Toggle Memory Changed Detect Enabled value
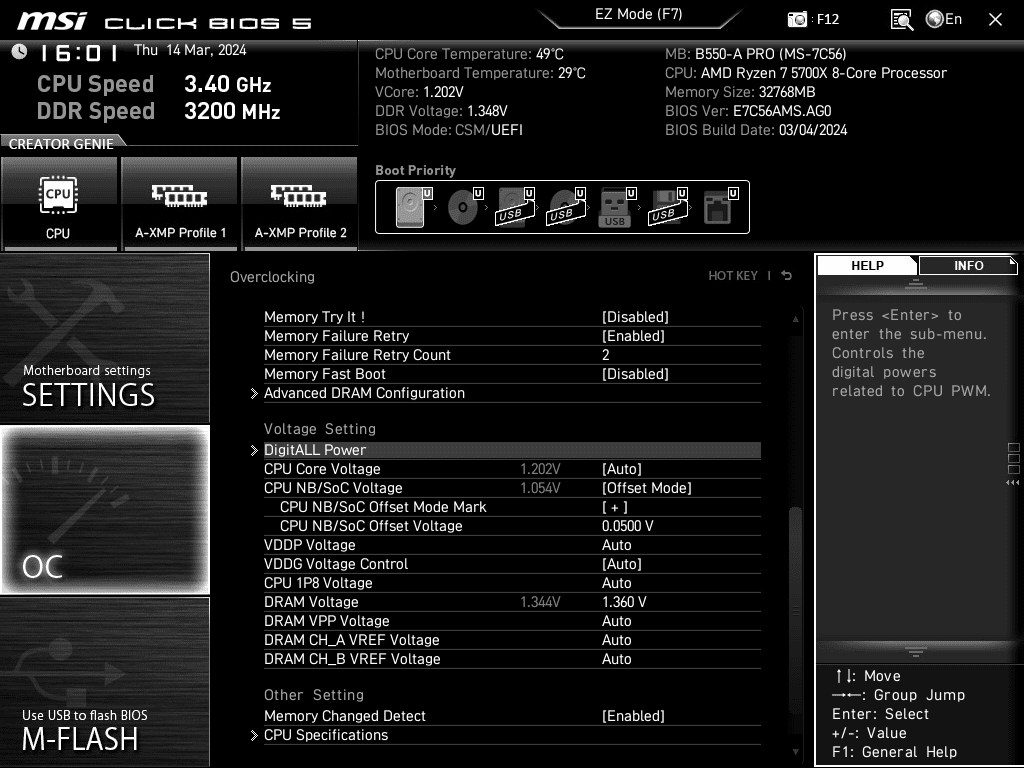This screenshot has height=768, width=1024. (633, 716)
